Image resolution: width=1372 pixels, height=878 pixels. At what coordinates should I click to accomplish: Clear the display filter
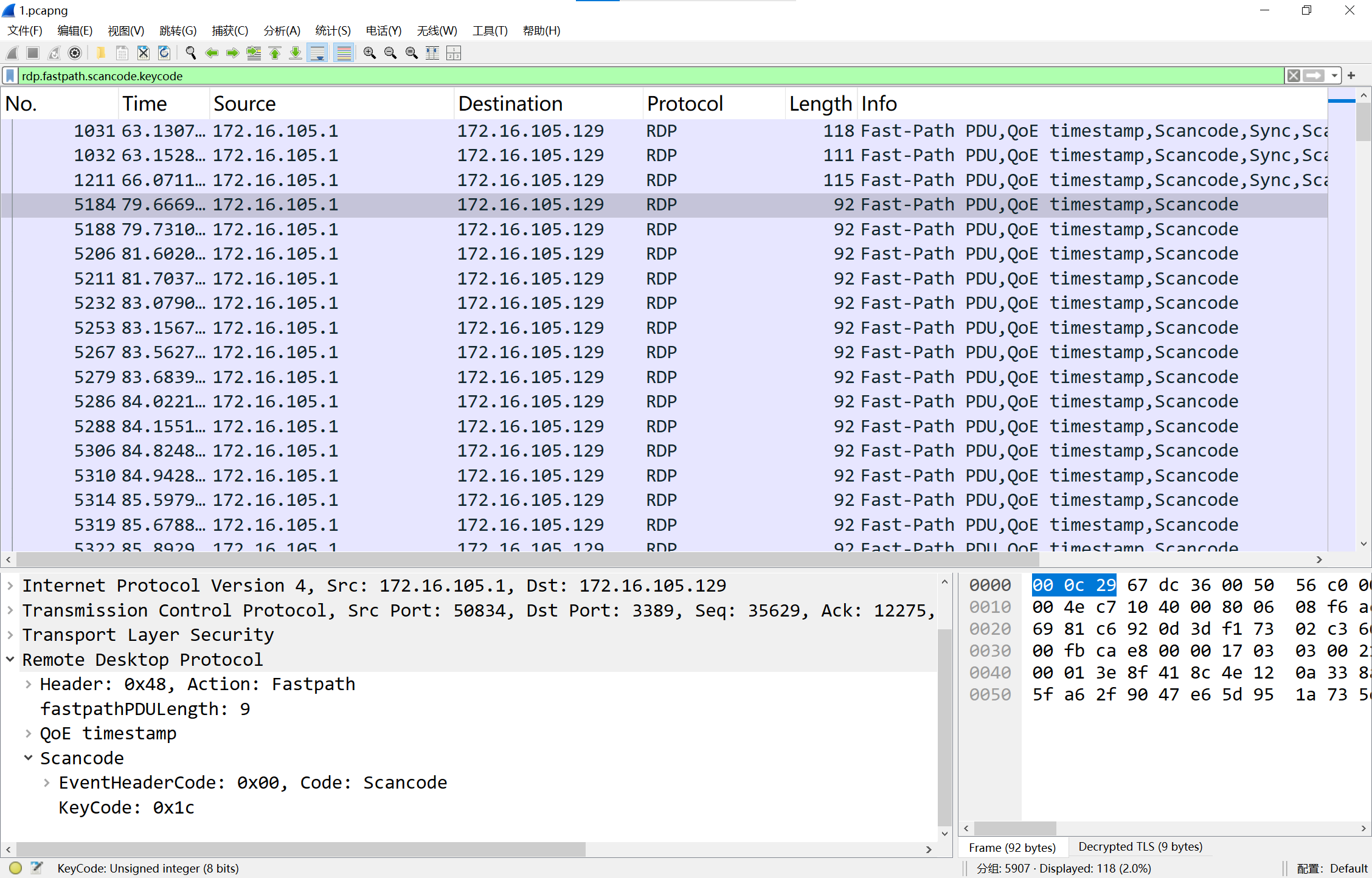[x=1294, y=76]
